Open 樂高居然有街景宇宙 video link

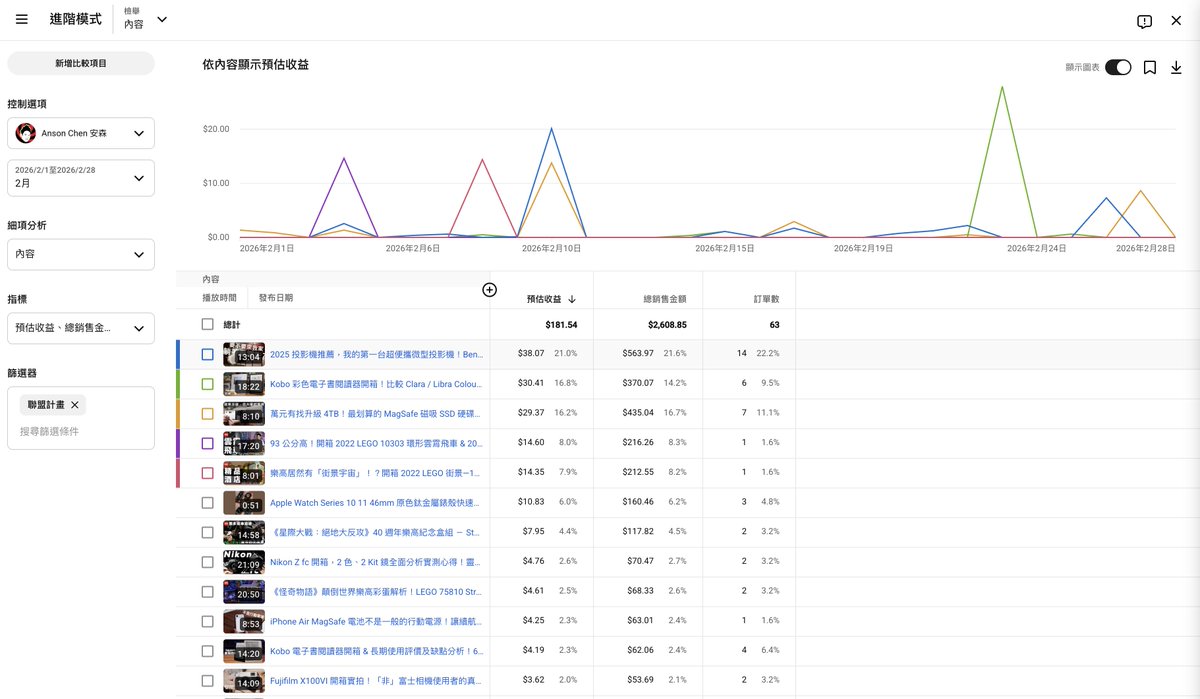376,473
